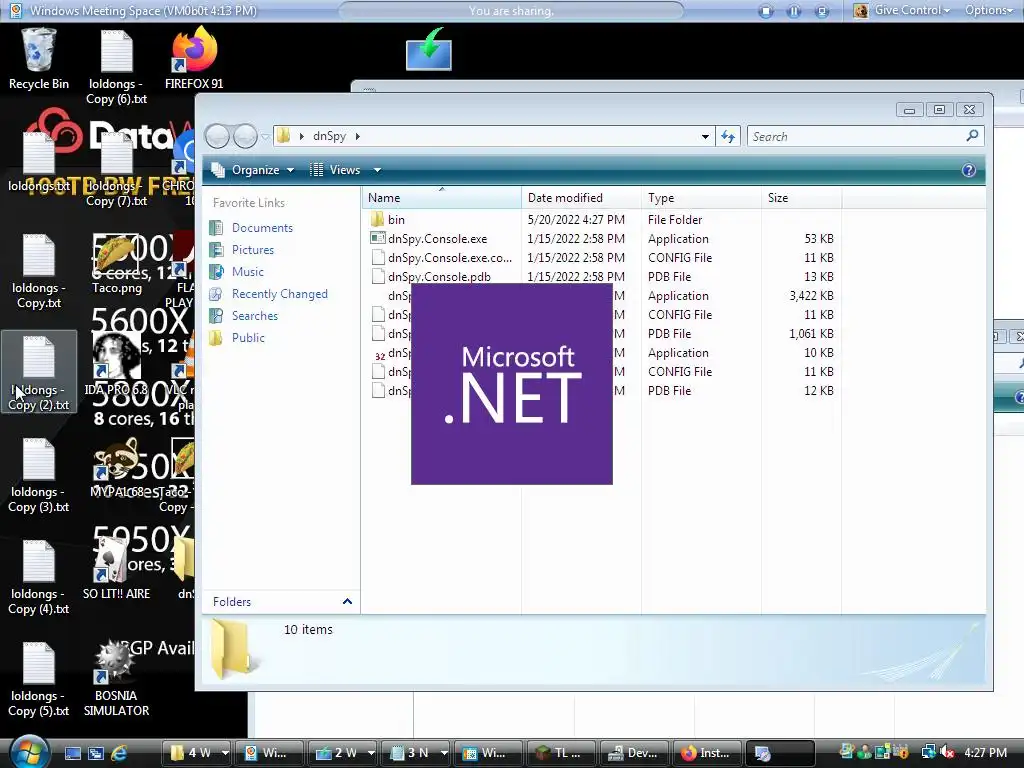Screen dimensions: 1024x768
Task: Select the MYPAL 68 raccoon shortcut
Action: (116, 468)
